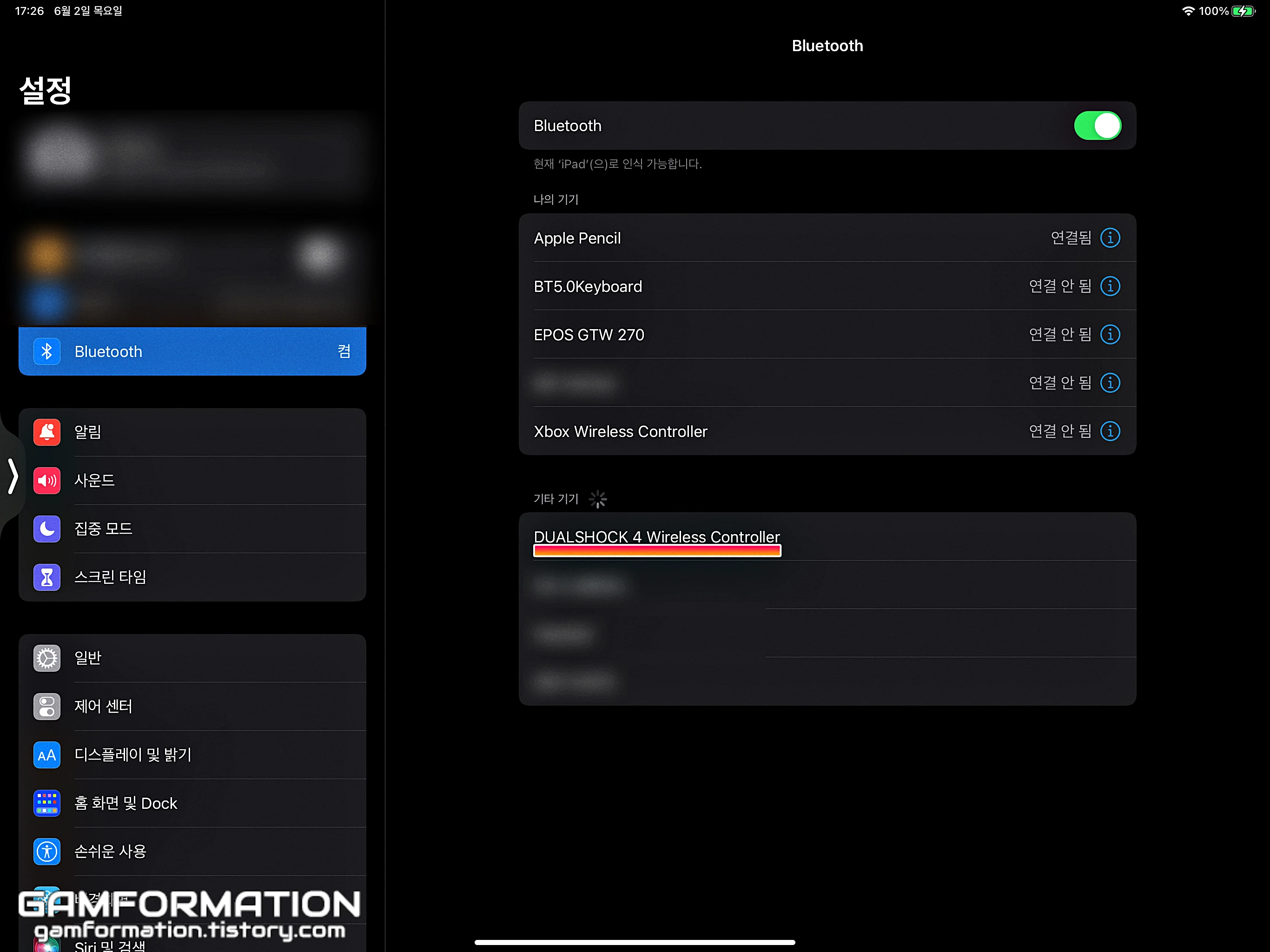Tap Xbox Wireless Controller info icon
1270x952 pixels.
pos(1110,430)
